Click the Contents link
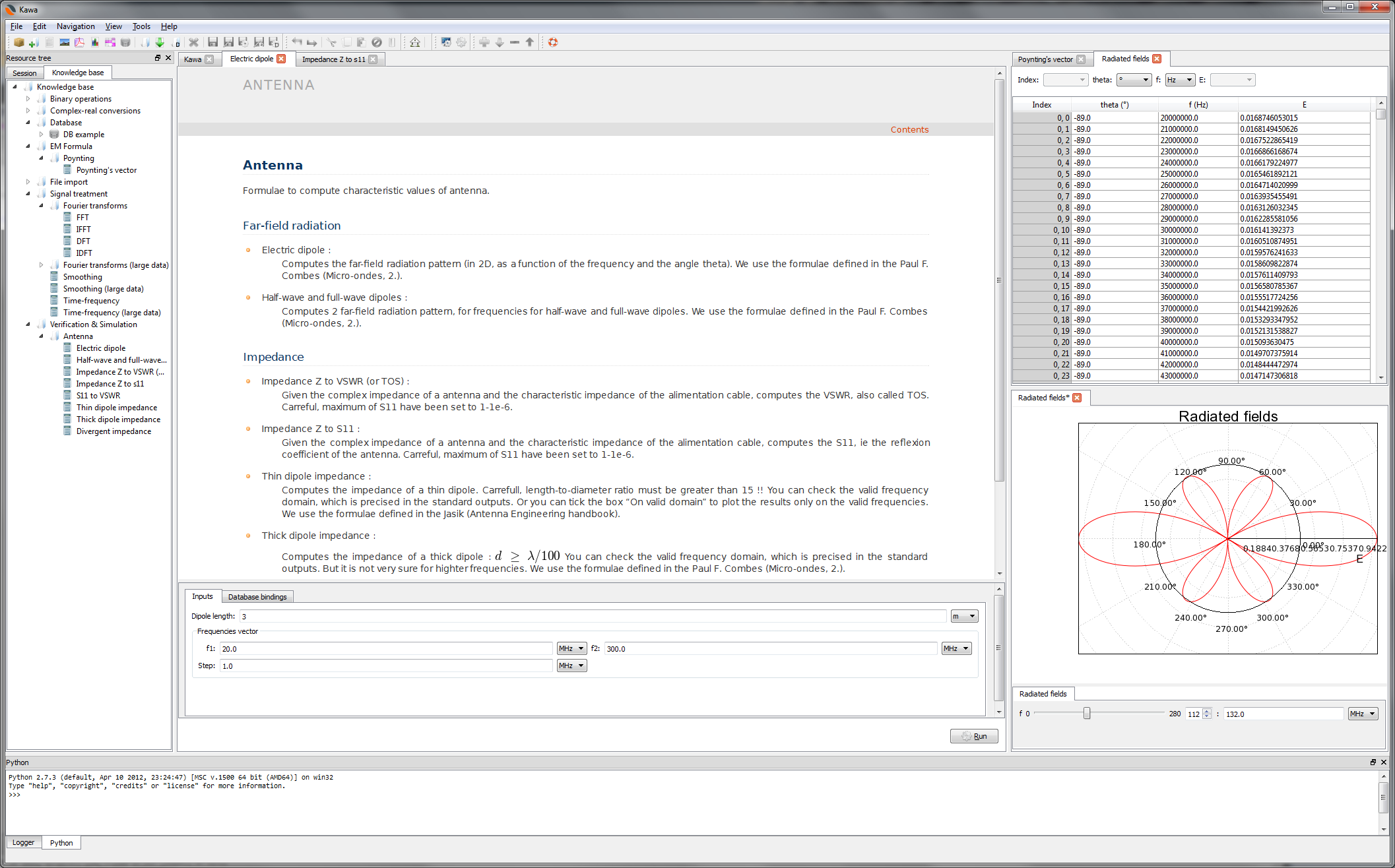The image size is (1395, 868). pos(909,129)
